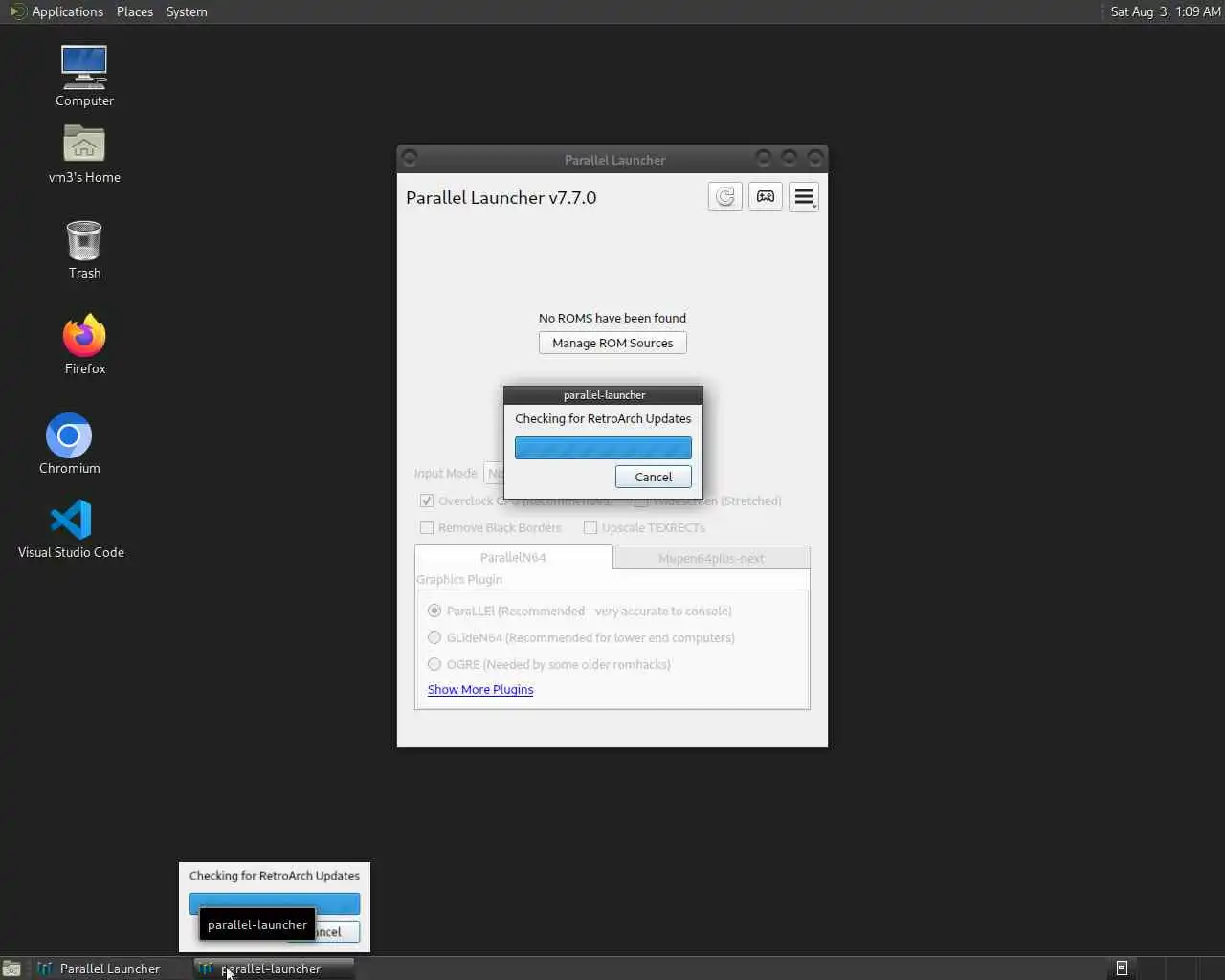Select GLideN64 graphics plugin radio
This screenshot has height=980, width=1225.
[434, 637]
